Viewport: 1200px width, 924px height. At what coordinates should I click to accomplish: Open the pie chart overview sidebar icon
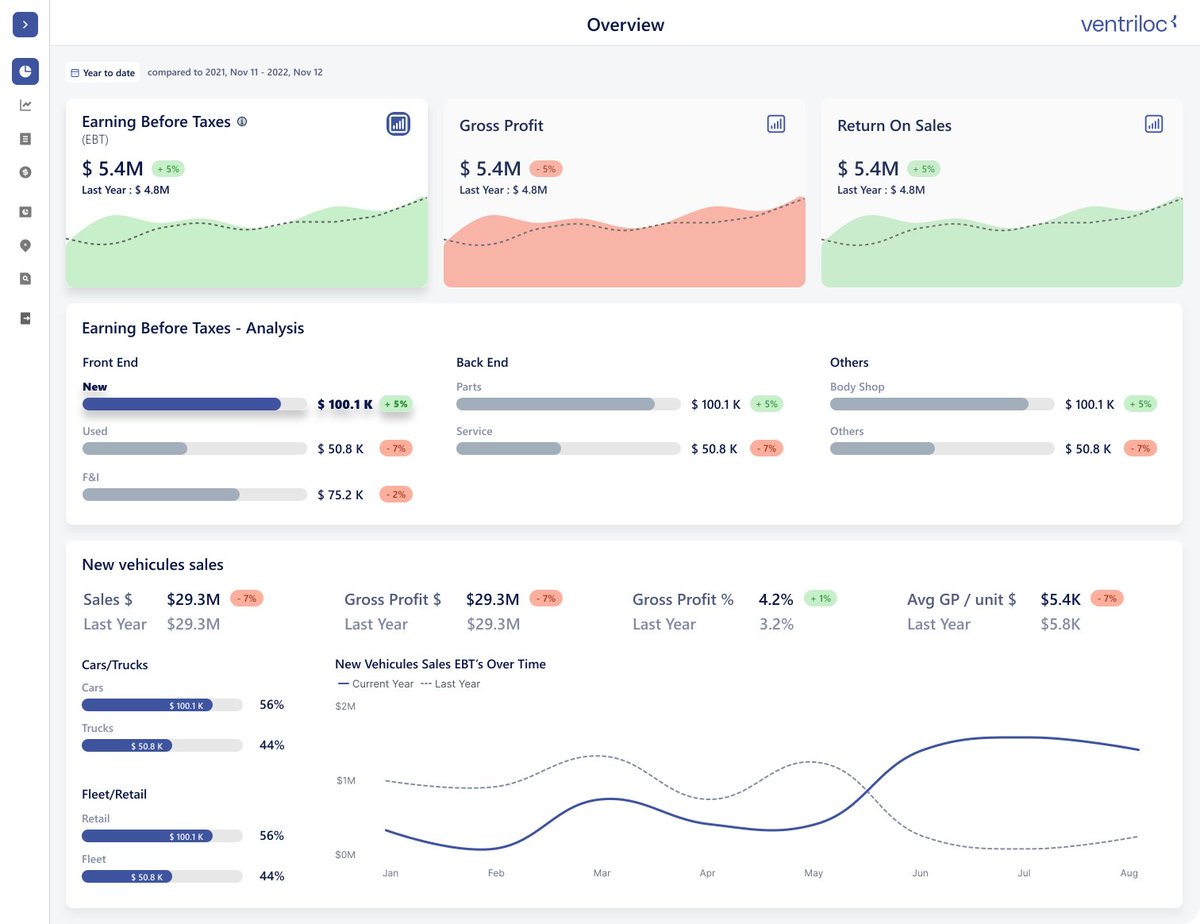click(x=25, y=71)
